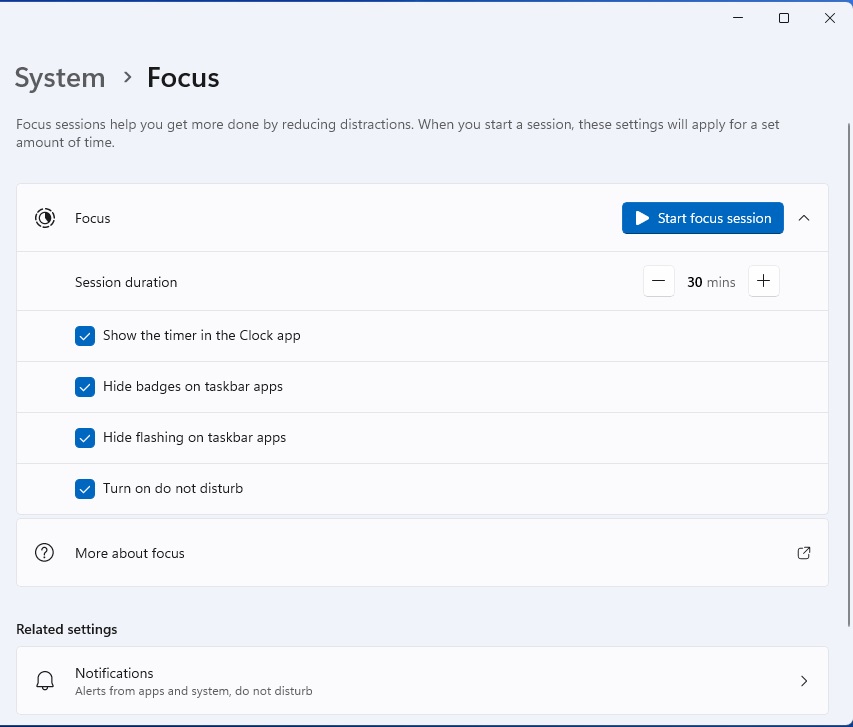Click 'Alerts from apps and system, do not disturb' text
Screen dimensions: 853x727
[x=194, y=691]
